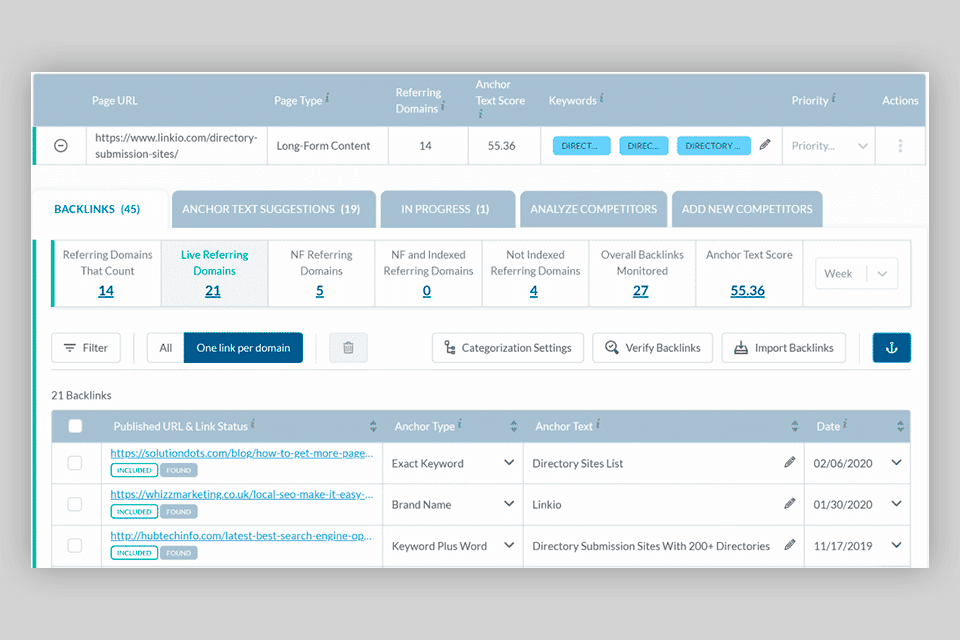Collapse the linkio.com page row
Screen dimensions: 960x640
point(60,144)
